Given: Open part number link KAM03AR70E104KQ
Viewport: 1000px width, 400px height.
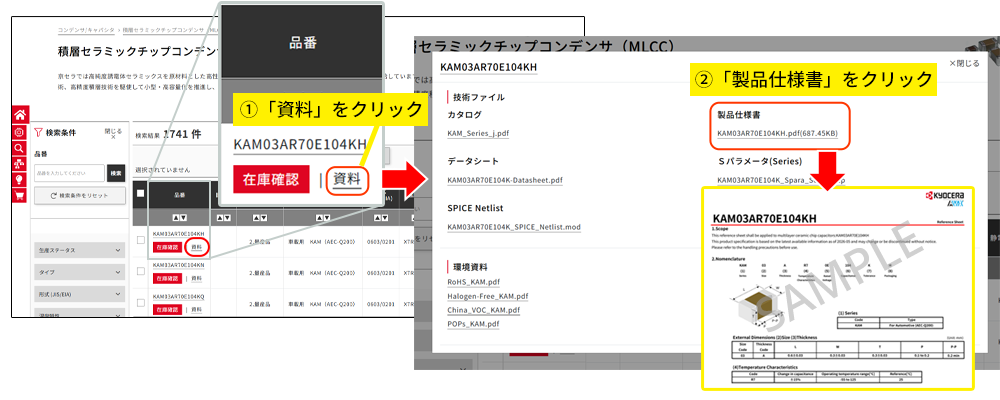Looking at the screenshot, I should (x=178, y=296).
